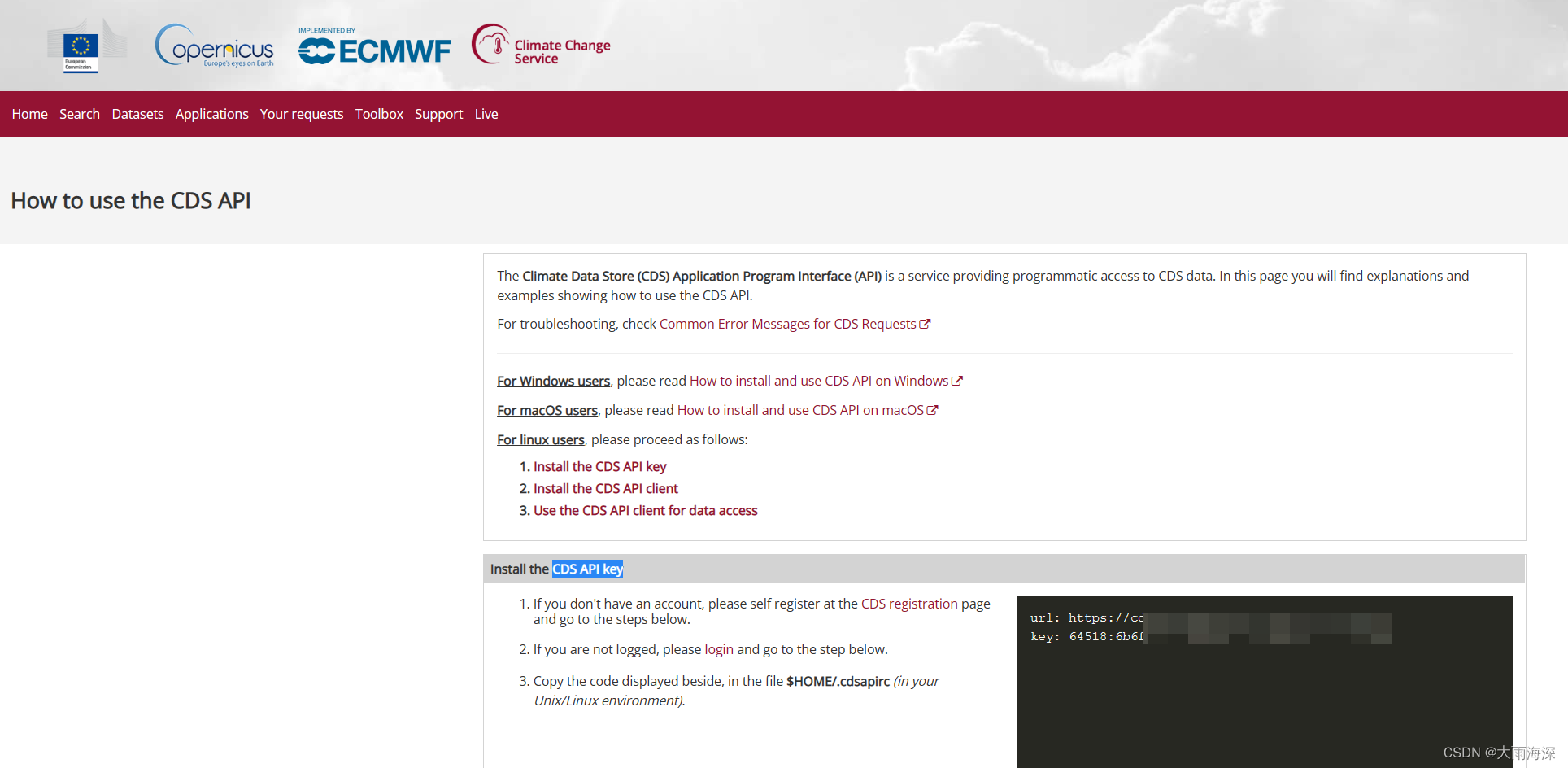Open the Toolbox section

(379, 114)
